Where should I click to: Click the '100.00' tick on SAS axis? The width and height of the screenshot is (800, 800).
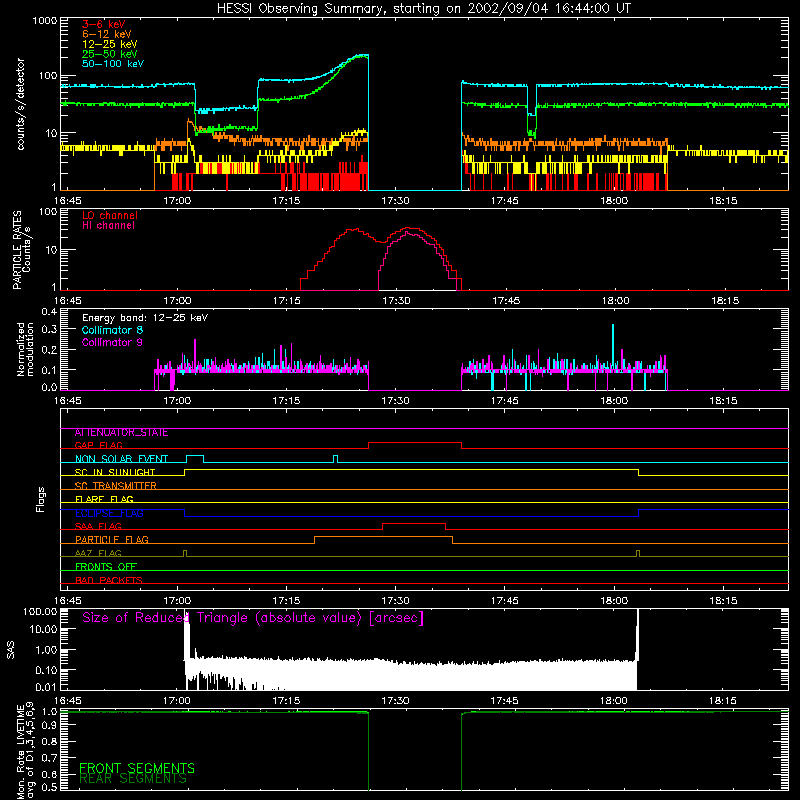pyautogui.click(x=40, y=612)
